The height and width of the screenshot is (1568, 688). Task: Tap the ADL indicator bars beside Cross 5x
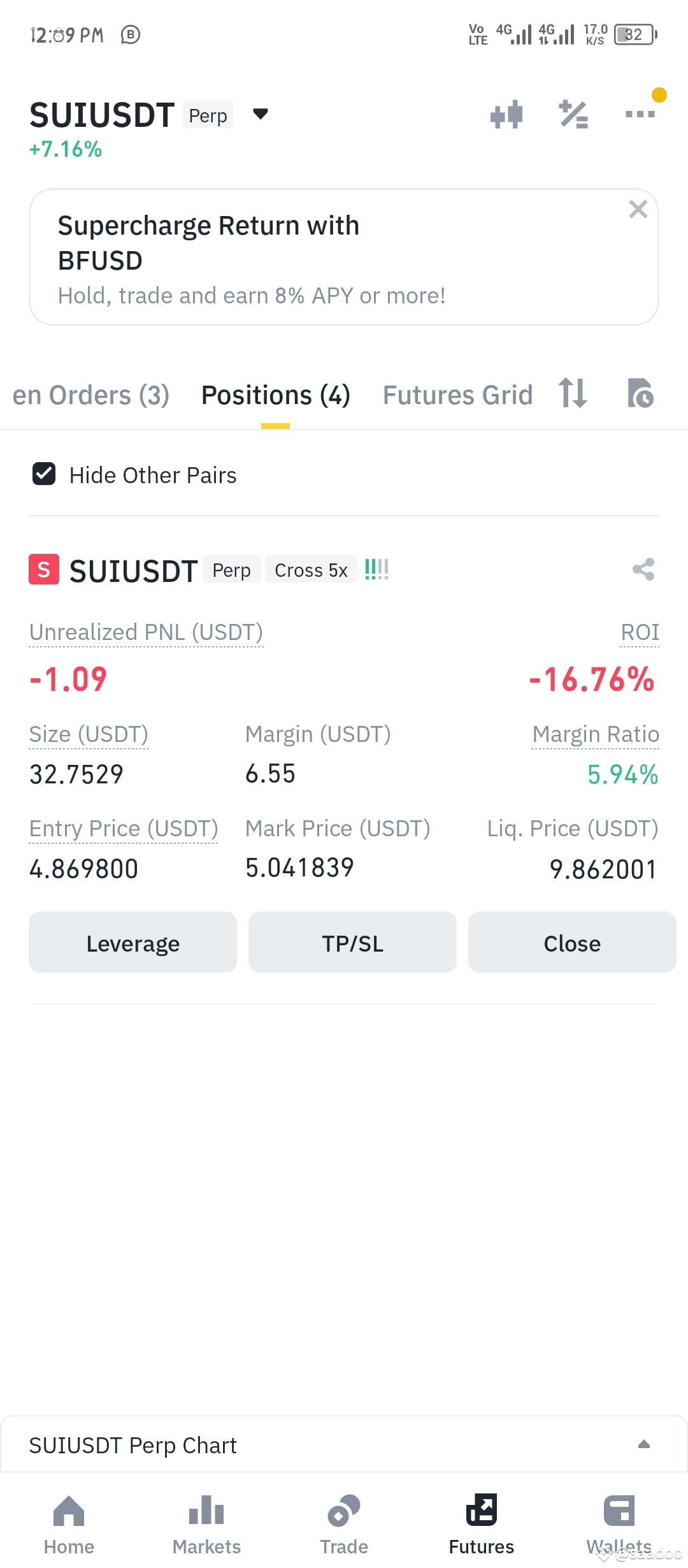(376, 569)
